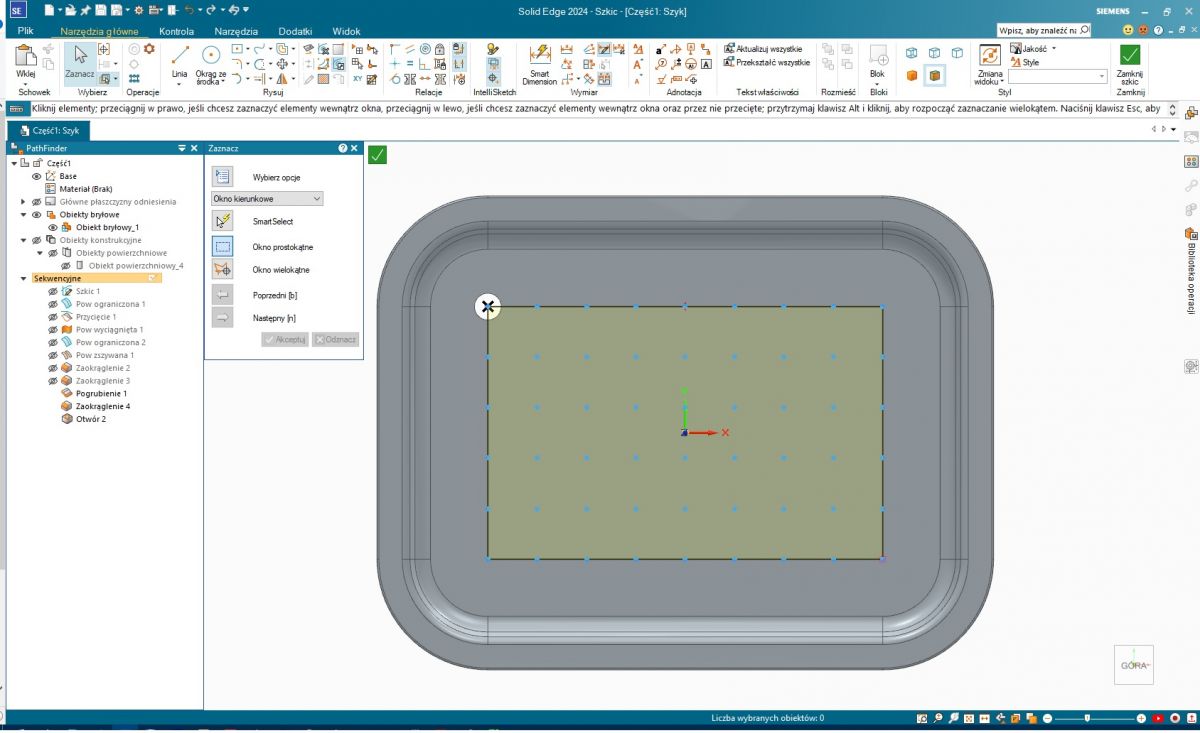1200x733 pixels.
Task: Open the PathFinder panel options dropdown arrow
Action: coord(181,148)
